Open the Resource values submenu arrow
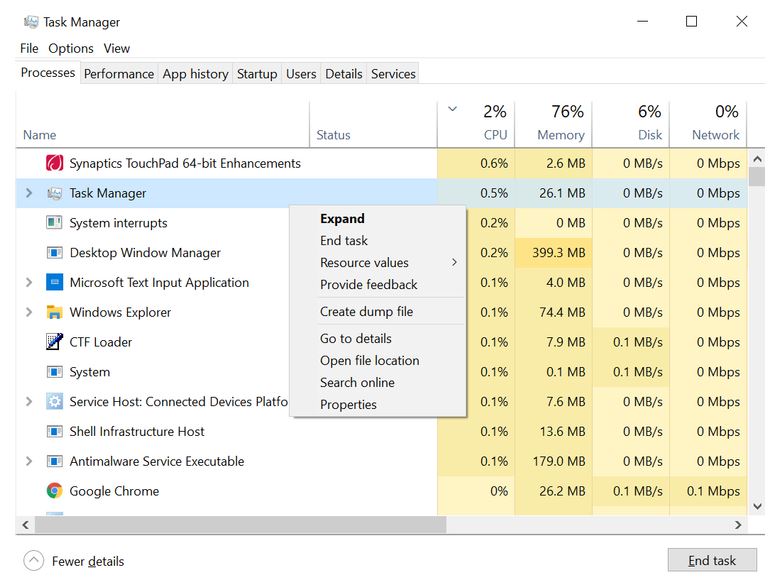This screenshot has height=580, width=772. pyautogui.click(x=454, y=262)
